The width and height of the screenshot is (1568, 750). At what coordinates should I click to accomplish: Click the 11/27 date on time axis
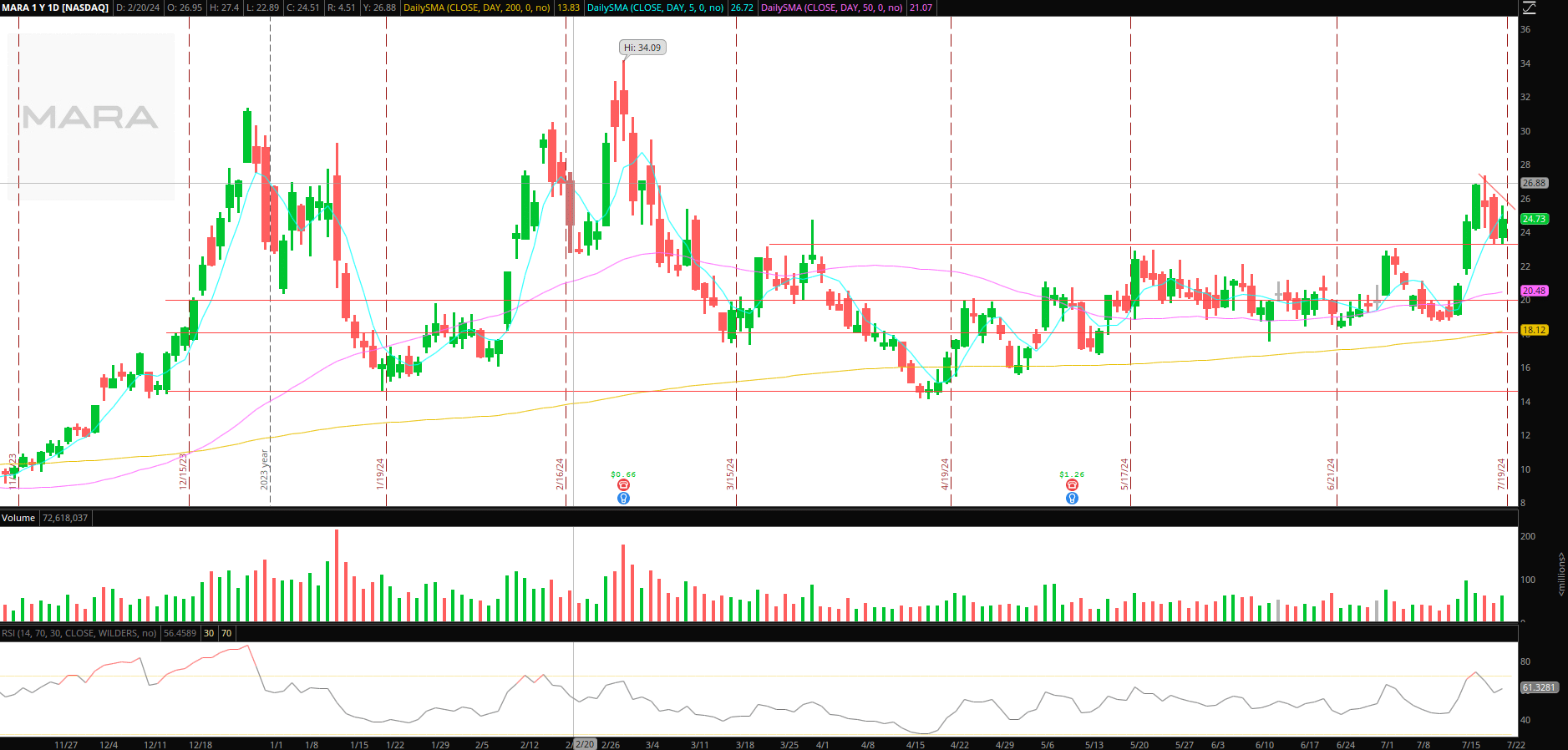[x=66, y=744]
